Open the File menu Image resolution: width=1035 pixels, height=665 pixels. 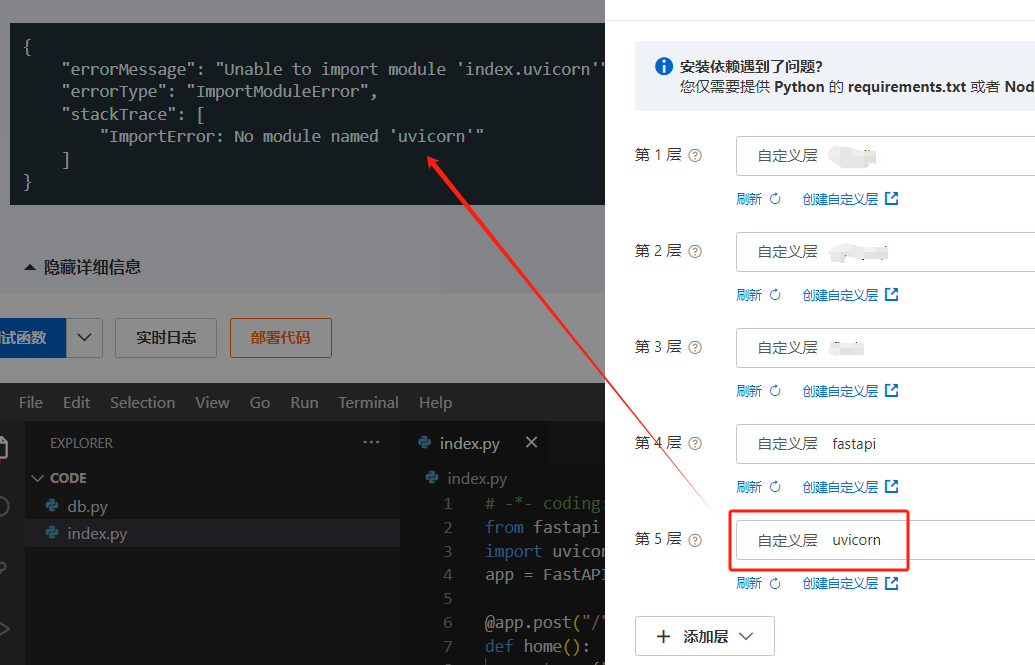(31, 402)
